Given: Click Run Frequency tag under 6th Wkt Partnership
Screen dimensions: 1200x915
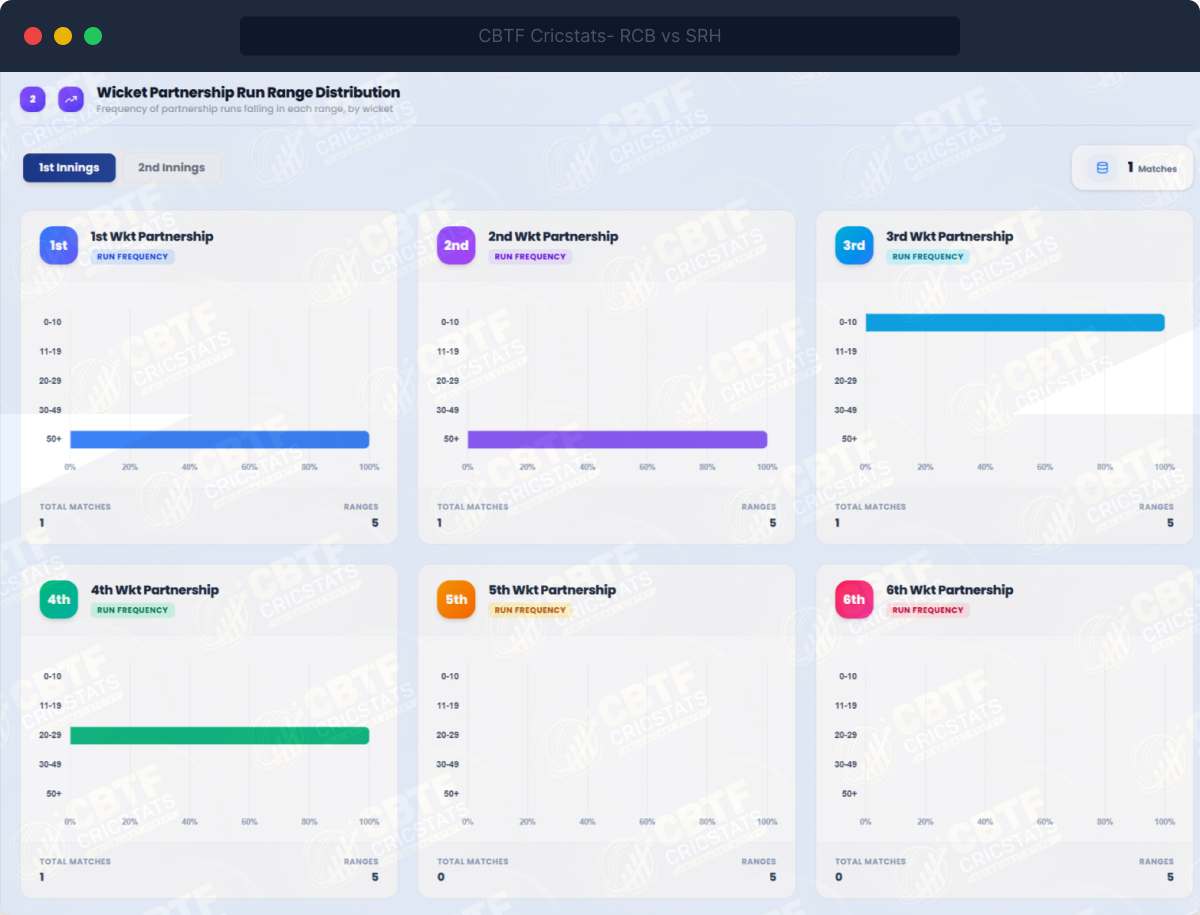Looking at the screenshot, I should pyautogui.click(x=928, y=610).
